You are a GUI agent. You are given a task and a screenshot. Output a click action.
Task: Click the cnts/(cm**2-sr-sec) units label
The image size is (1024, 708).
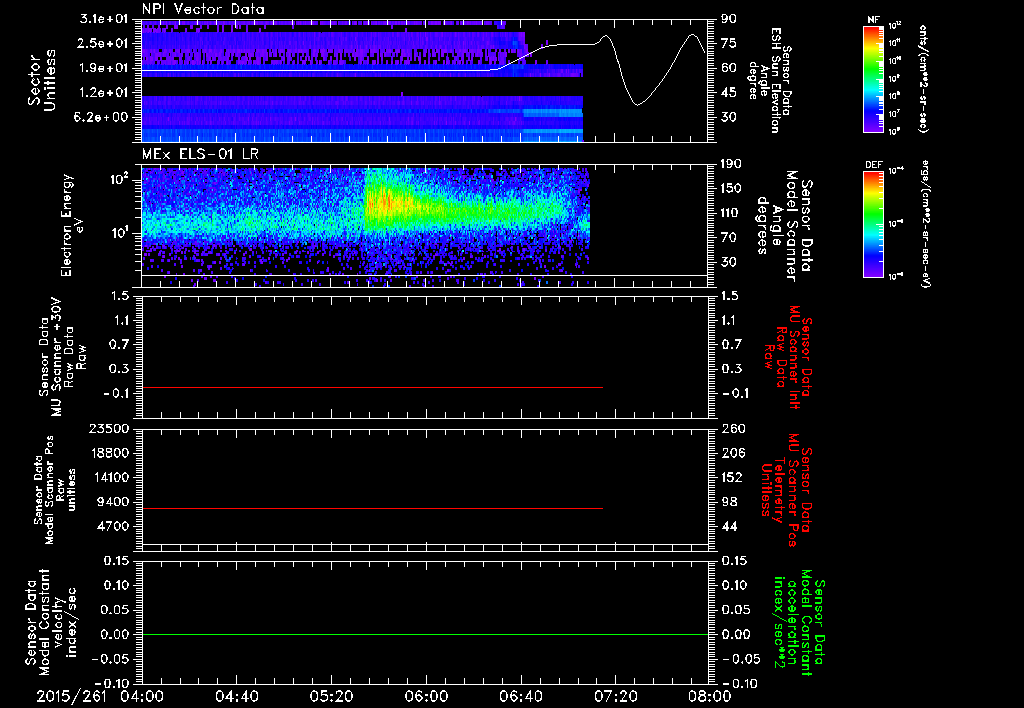point(923,79)
